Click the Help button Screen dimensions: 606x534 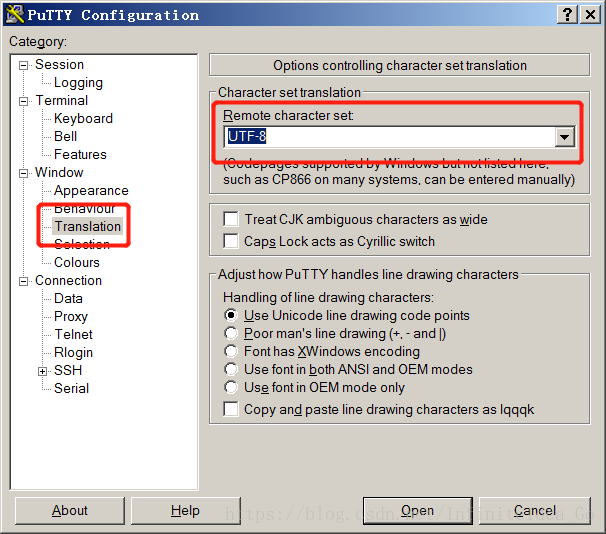point(186,511)
